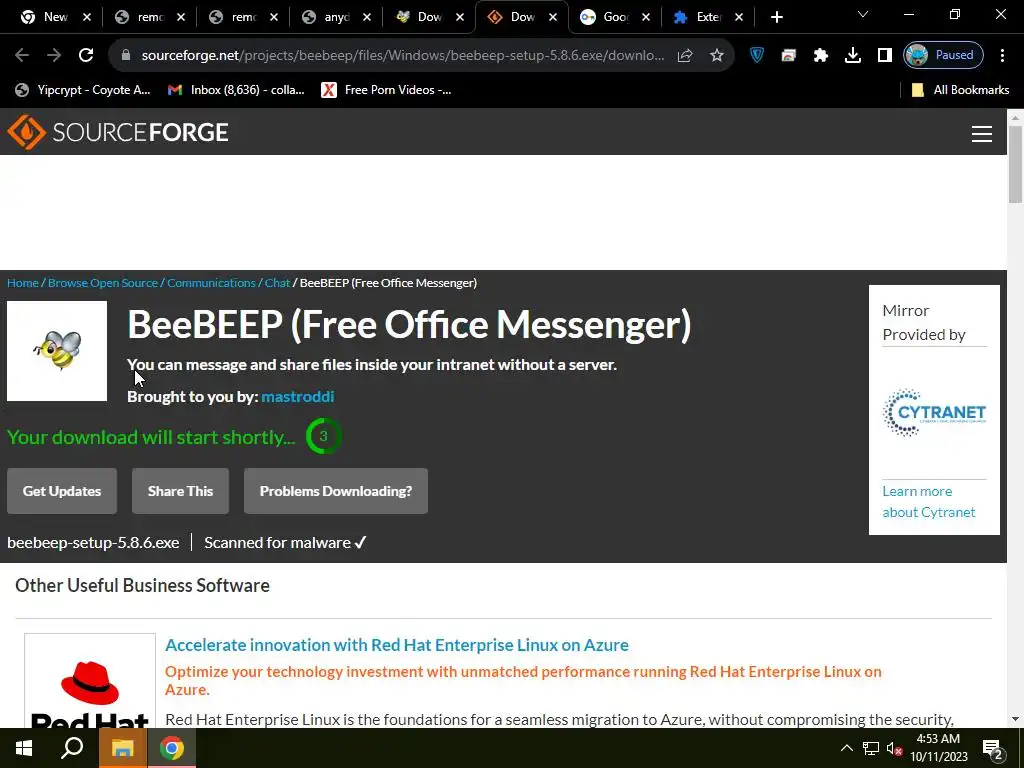Click the address bar URL
The height and width of the screenshot is (768, 1024).
pos(402,56)
